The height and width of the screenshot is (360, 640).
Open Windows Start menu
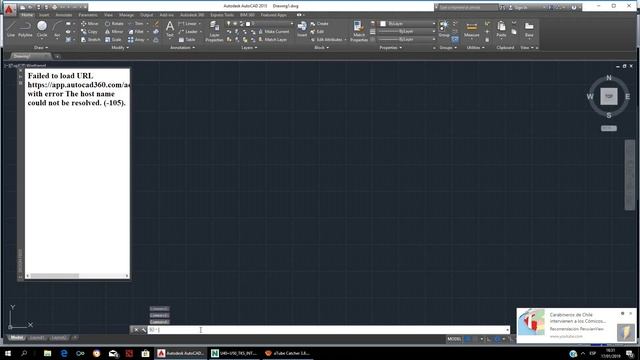pyautogui.click(x=8, y=353)
